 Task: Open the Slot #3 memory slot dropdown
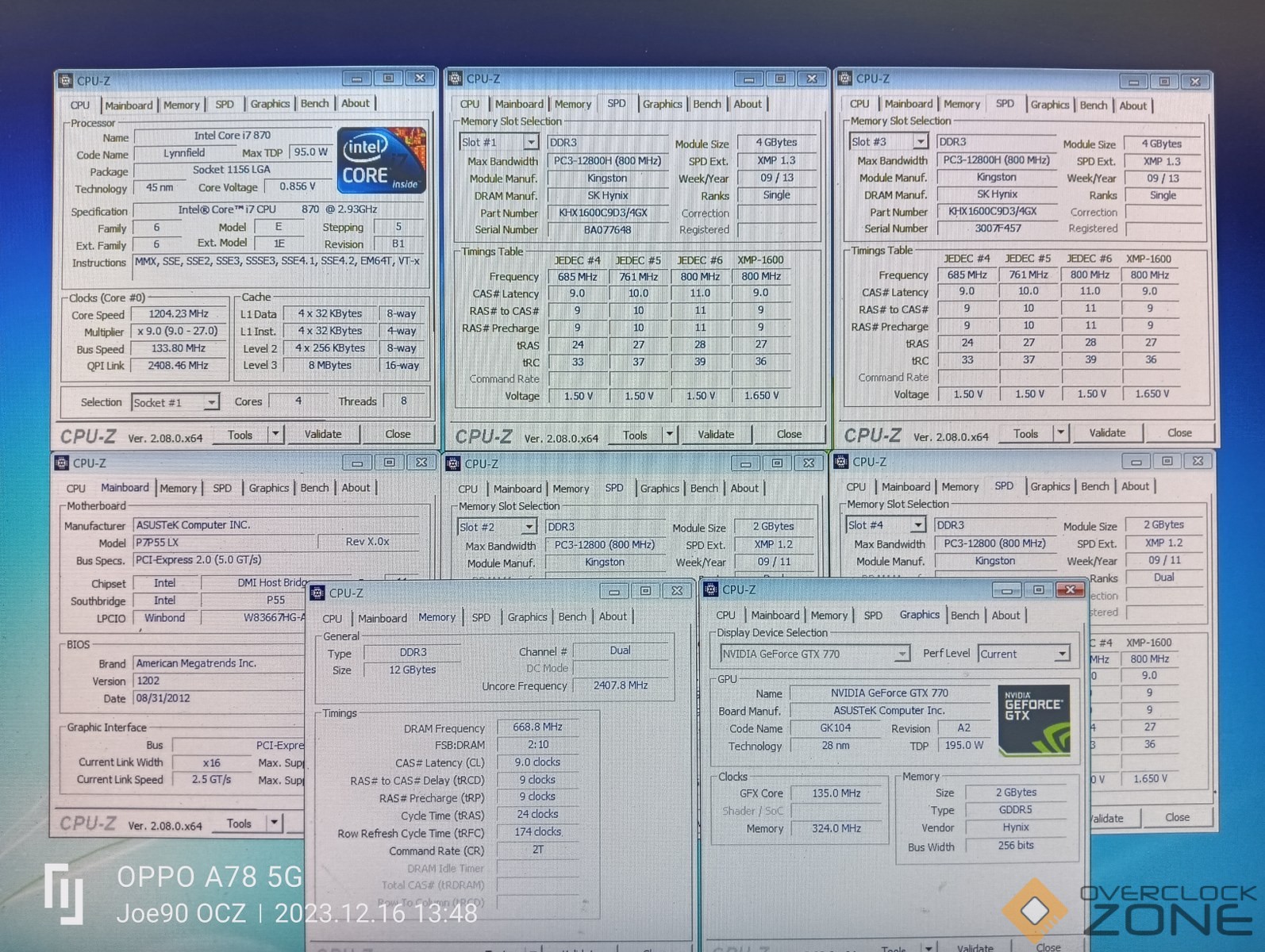click(x=921, y=141)
